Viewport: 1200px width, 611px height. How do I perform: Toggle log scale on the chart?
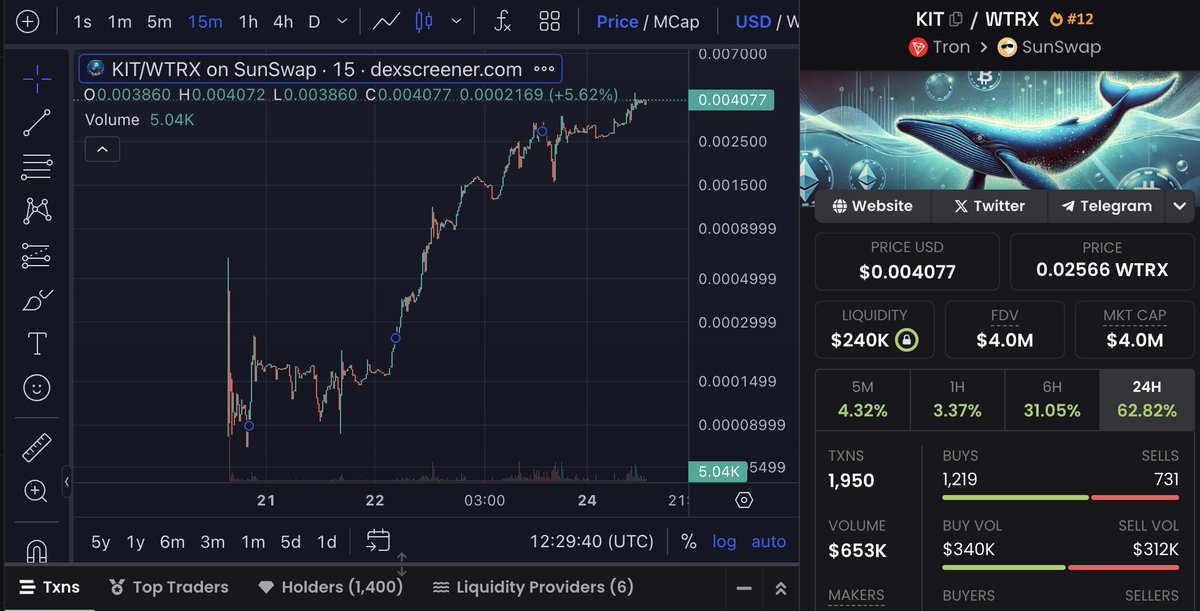pyautogui.click(x=724, y=541)
